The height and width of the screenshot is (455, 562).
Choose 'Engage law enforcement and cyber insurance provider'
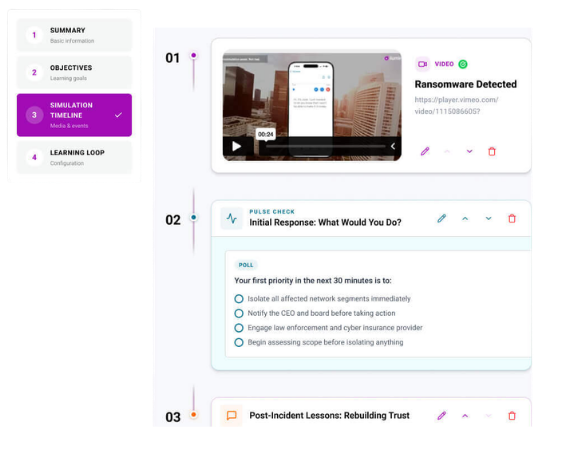(328, 328)
